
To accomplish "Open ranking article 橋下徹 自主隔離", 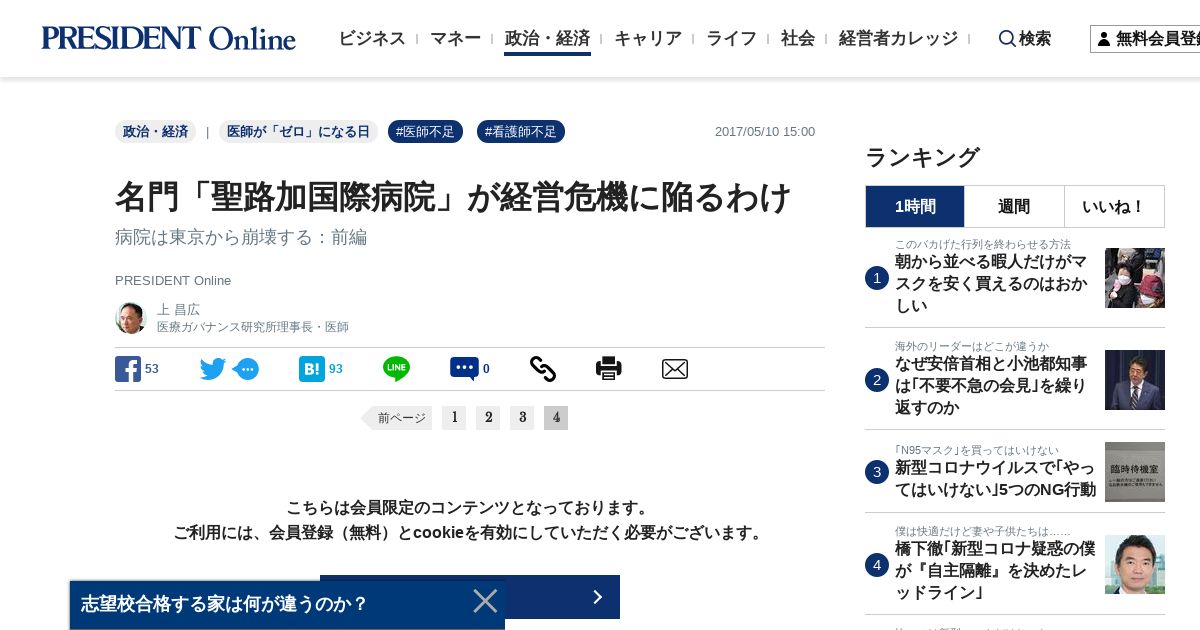I will 995,570.
